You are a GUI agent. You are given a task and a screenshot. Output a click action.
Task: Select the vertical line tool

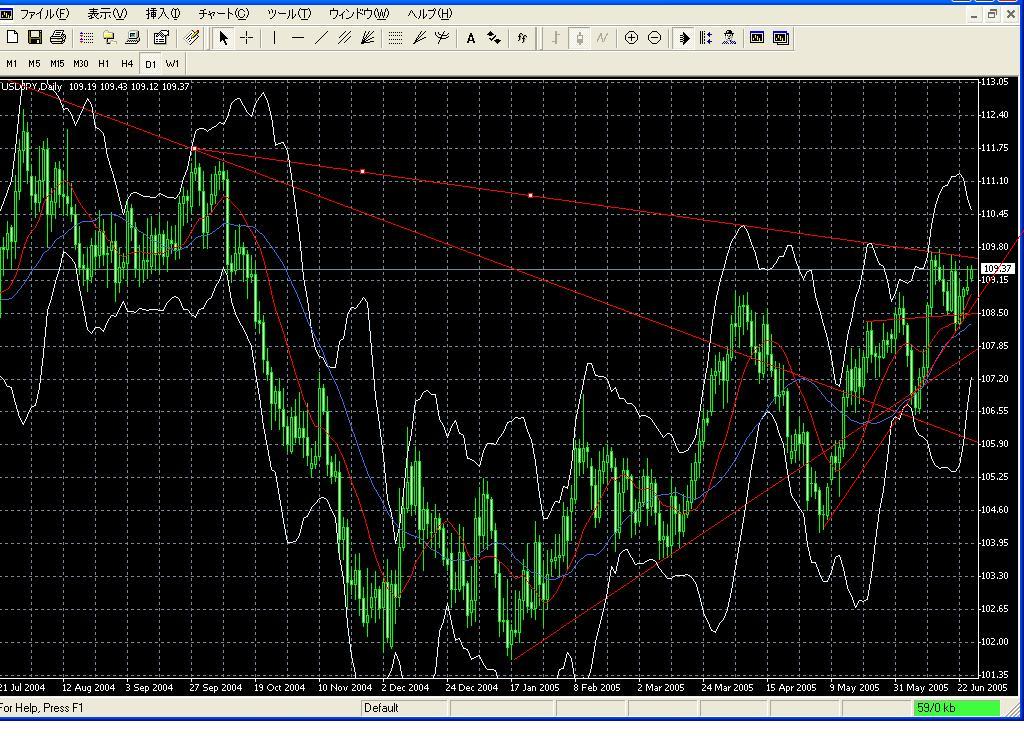[274, 38]
